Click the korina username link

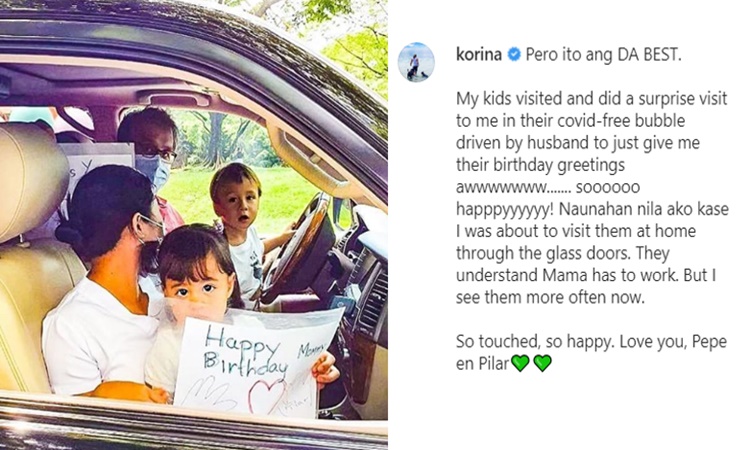coord(479,55)
